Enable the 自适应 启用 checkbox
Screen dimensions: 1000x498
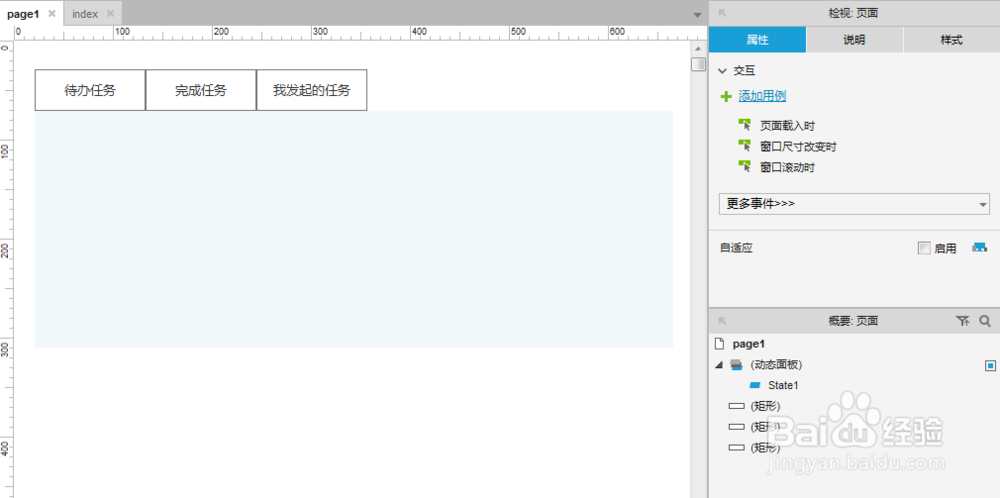click(x=923, y=249)
